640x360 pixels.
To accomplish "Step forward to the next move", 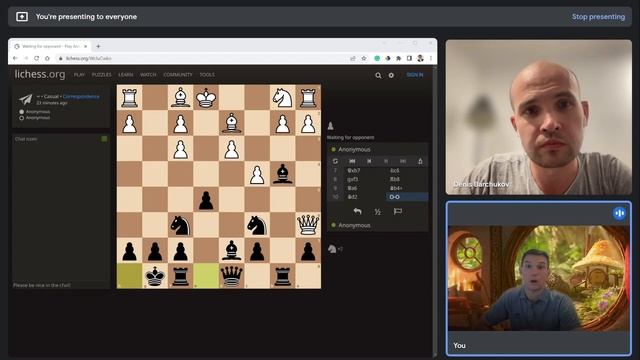I will point(386,161).
